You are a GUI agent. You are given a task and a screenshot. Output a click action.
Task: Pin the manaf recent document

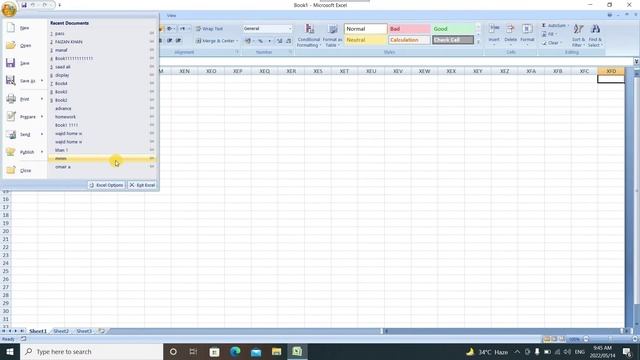(152, 50)
